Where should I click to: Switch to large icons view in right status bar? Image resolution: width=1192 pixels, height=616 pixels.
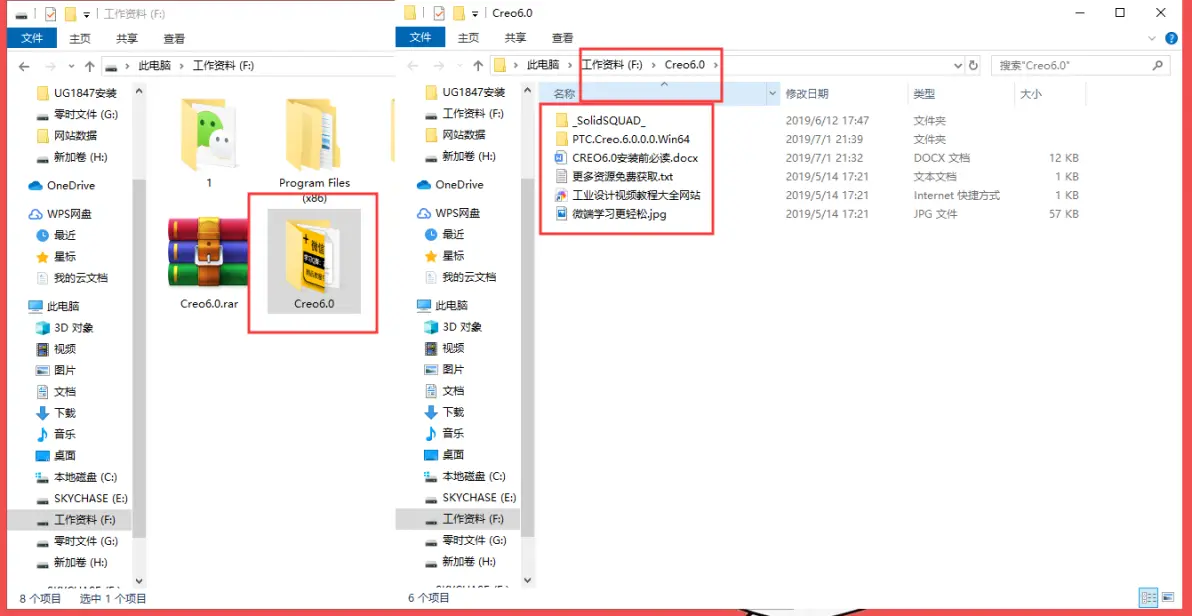point(1168,597)
